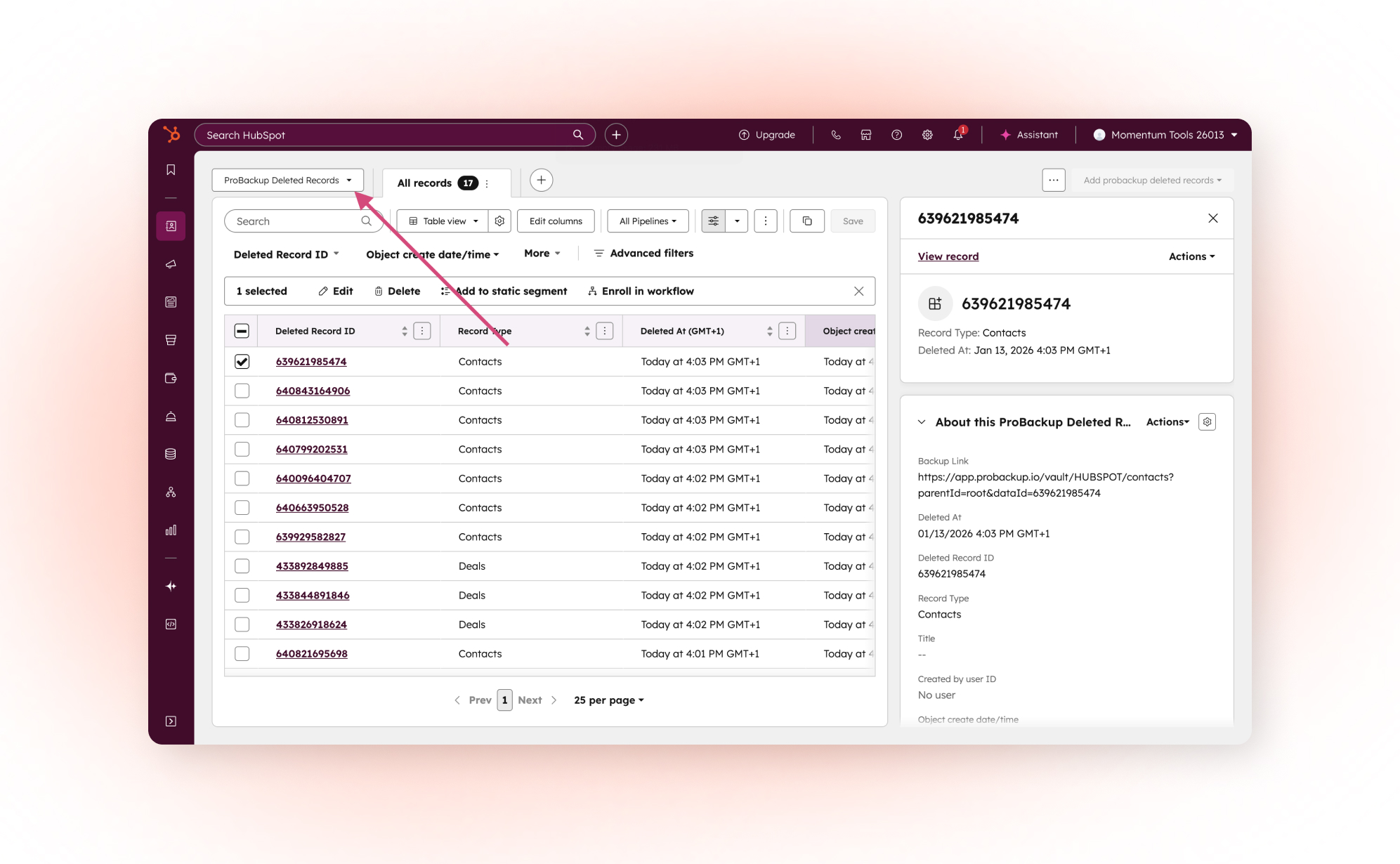
Task: Toggle the advanced filter slider panel icon
Action: (713, 221)
